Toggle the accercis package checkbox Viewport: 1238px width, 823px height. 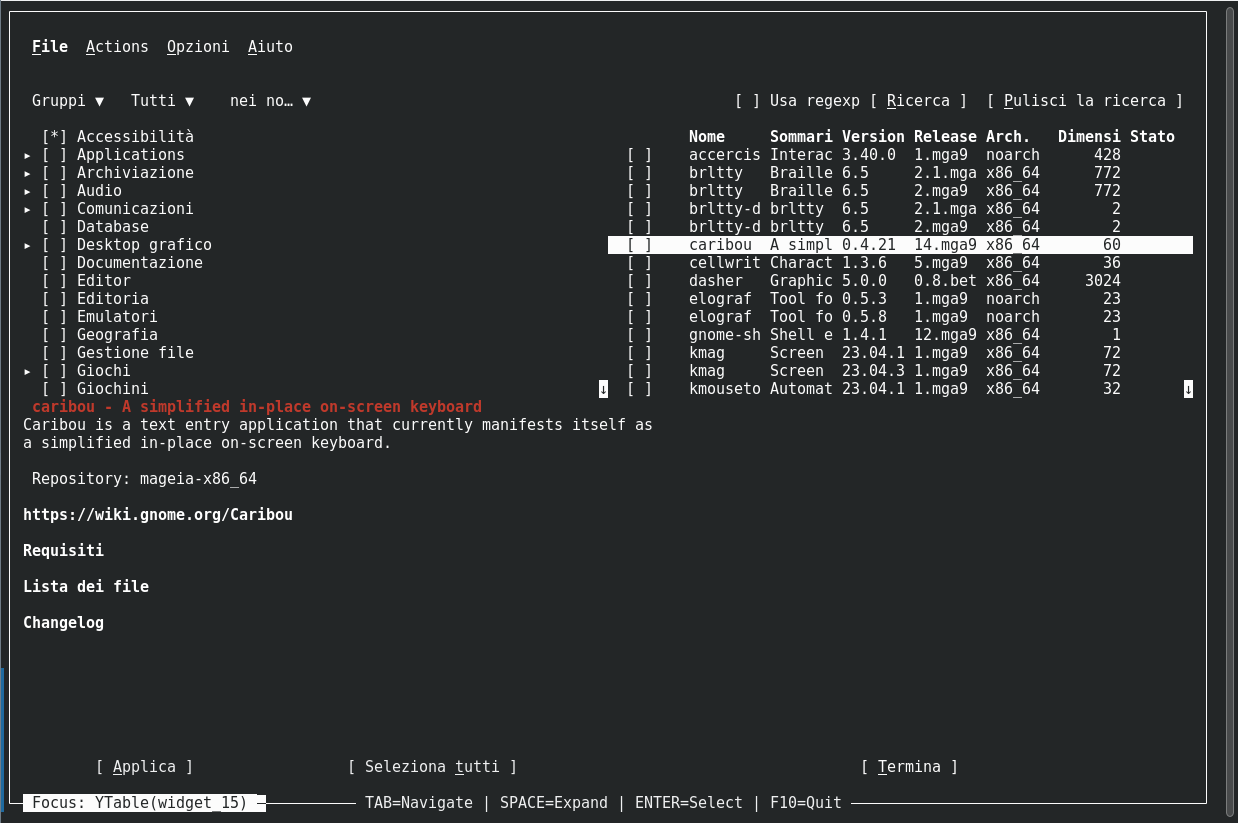pos(640,155)
